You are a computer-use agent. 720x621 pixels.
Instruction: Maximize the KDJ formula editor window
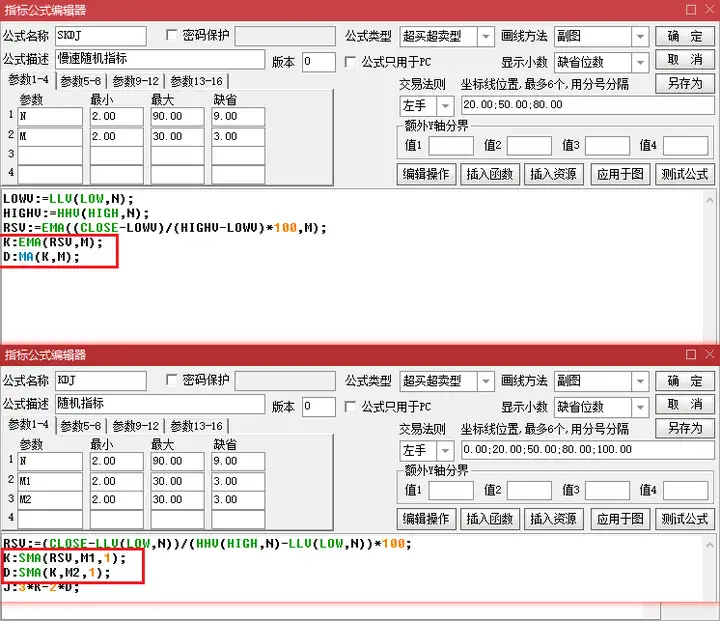click(x=691, y=354)
